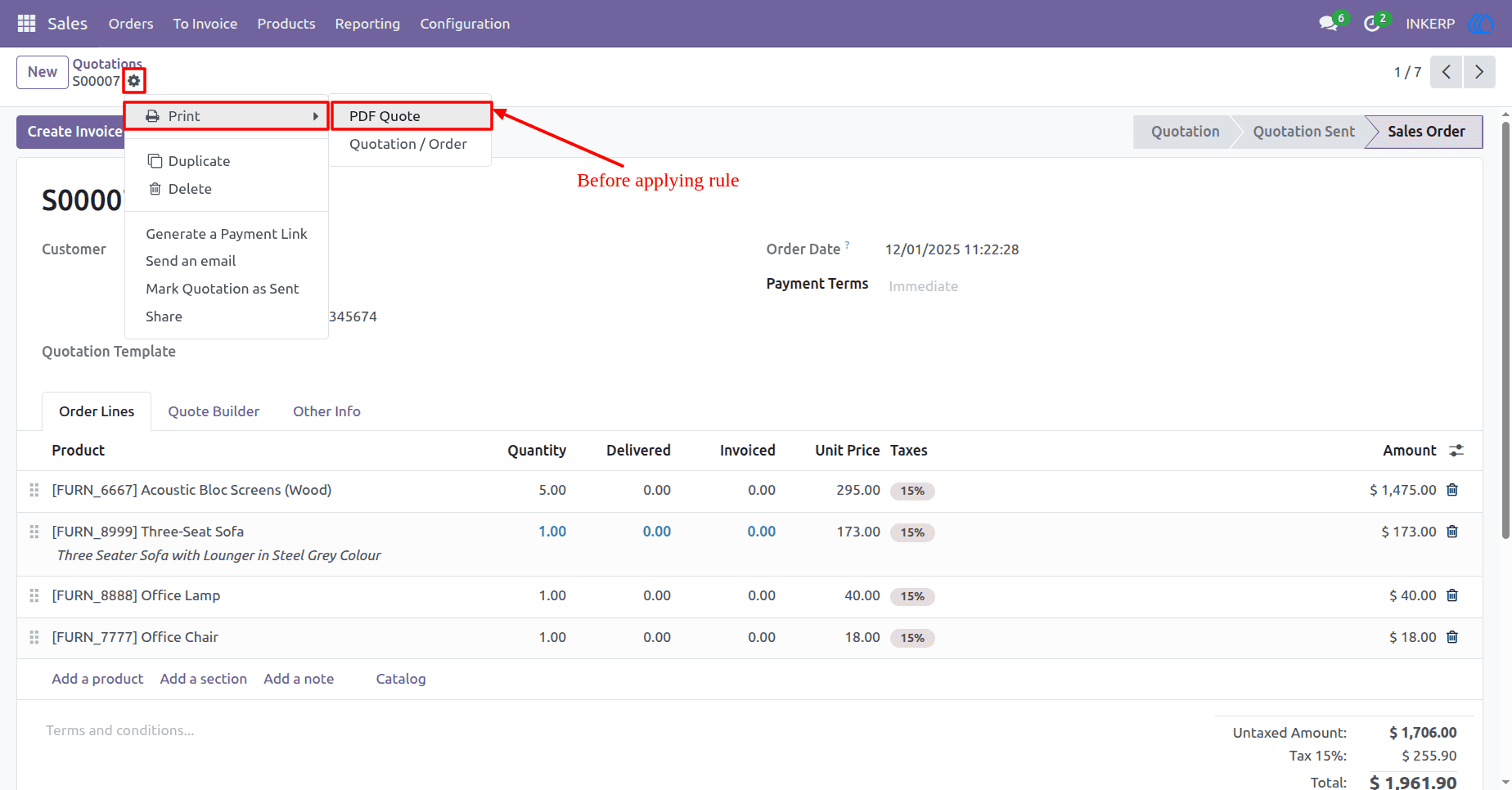Grab the drag handle of Acoustic Bloc Screens row
1512x790 pixels.
pos(34,490)
